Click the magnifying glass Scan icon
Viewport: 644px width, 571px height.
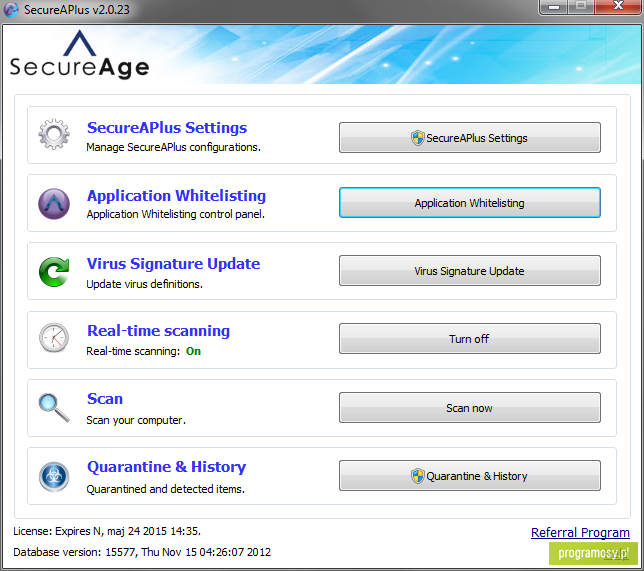coord(54,408)
